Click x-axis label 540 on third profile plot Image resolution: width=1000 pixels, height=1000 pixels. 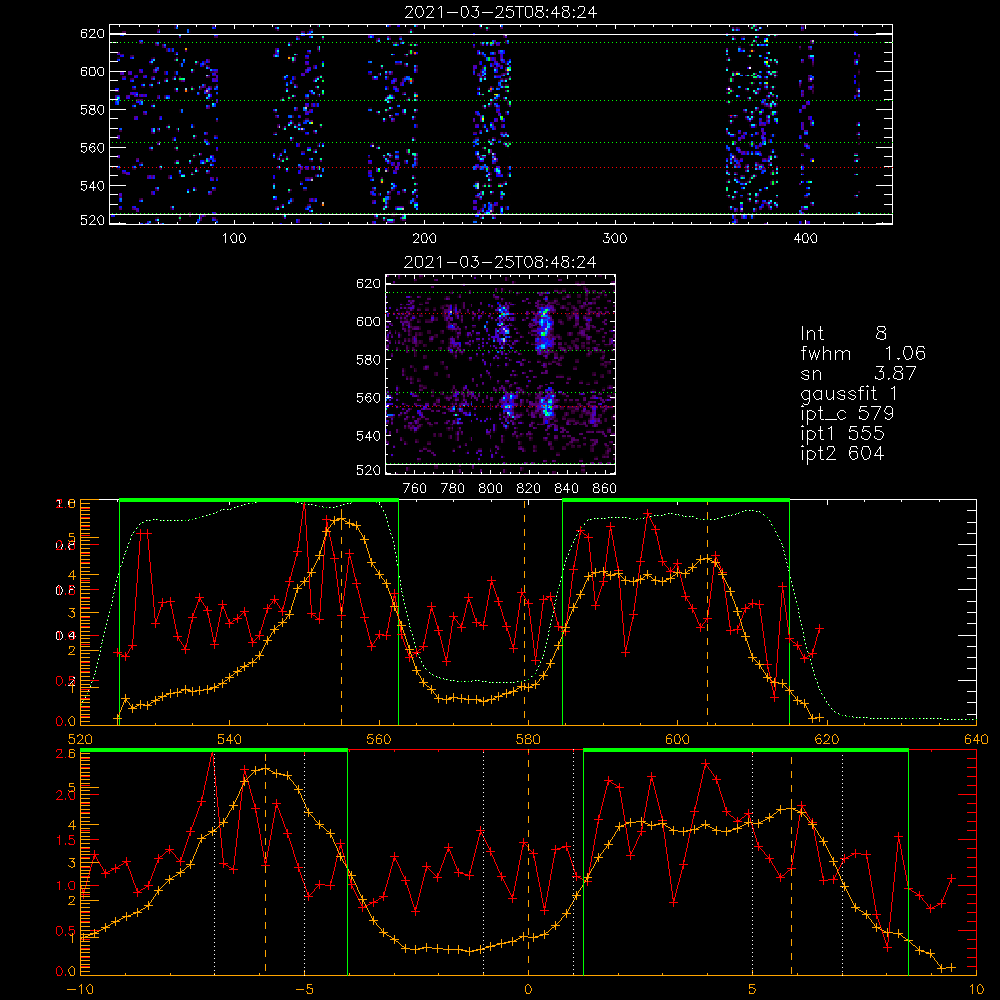[230, 739]
